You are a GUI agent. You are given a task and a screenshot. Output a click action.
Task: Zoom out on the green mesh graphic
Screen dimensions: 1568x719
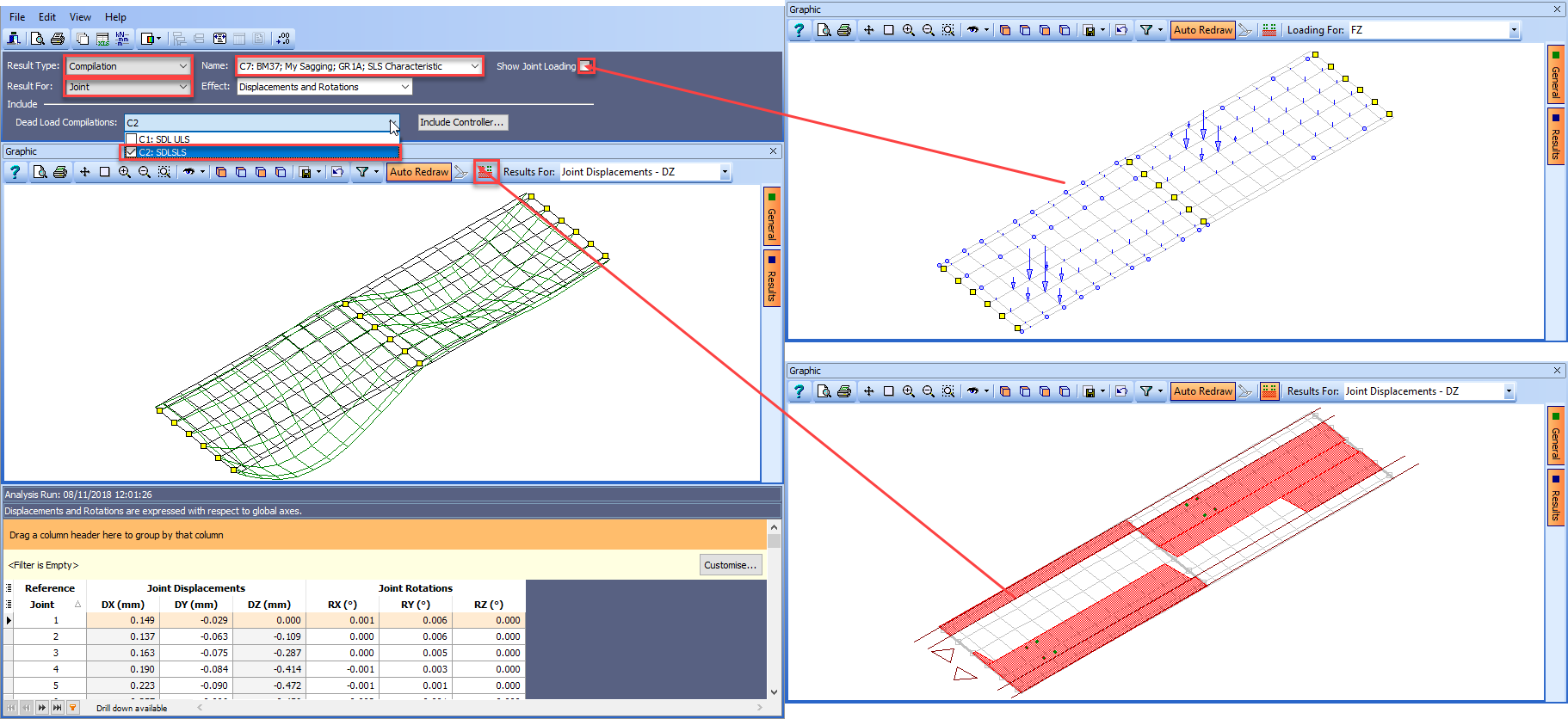click(144, 172)
